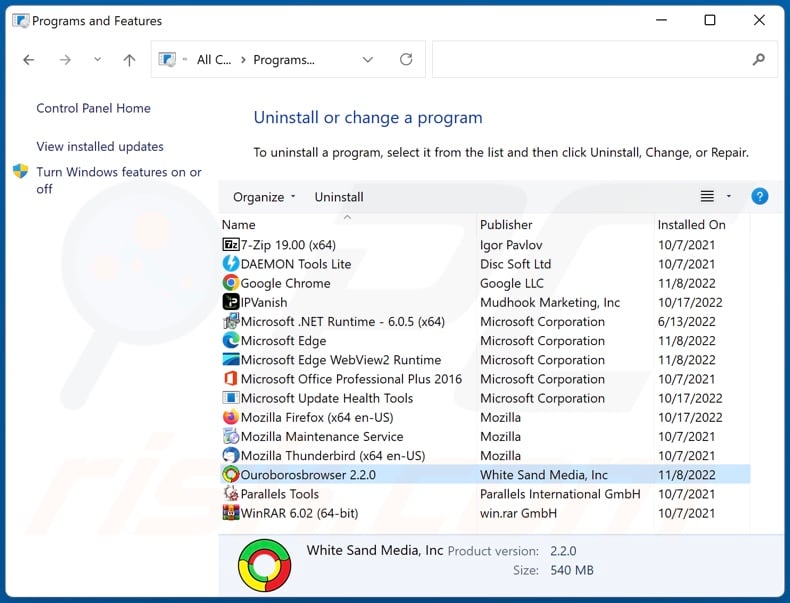The image size is (790, 603).
Task: Select the IPVanish entry
Action: click(x=486, y=302)
